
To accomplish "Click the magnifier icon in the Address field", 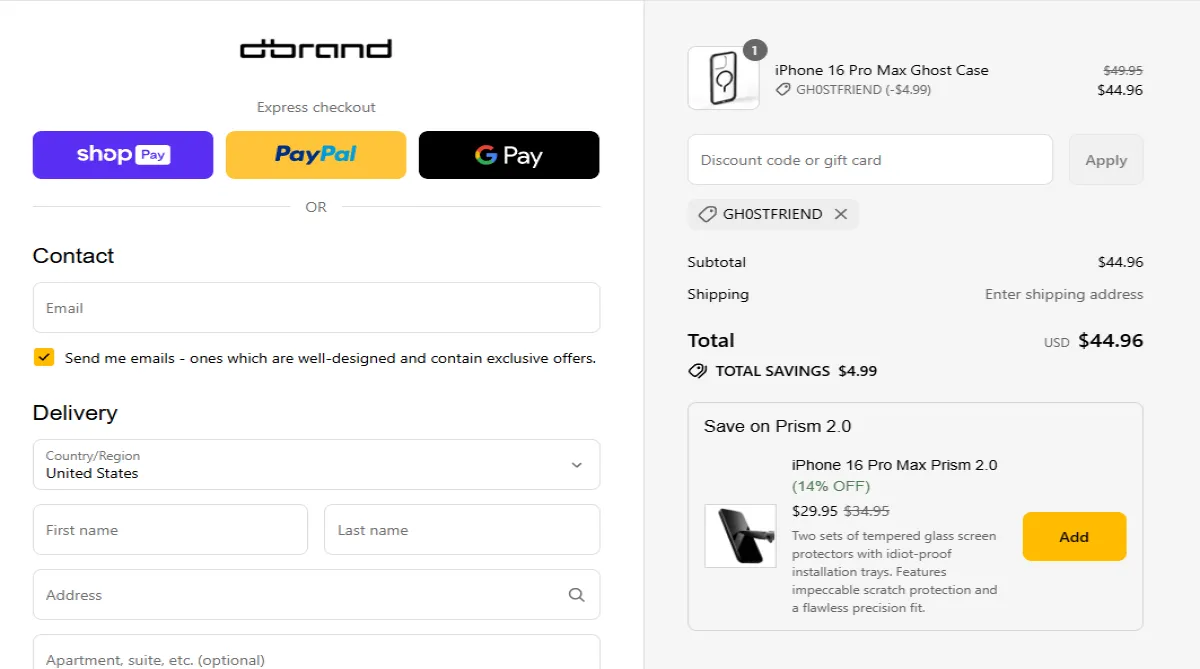I will (x=577, y=594).
